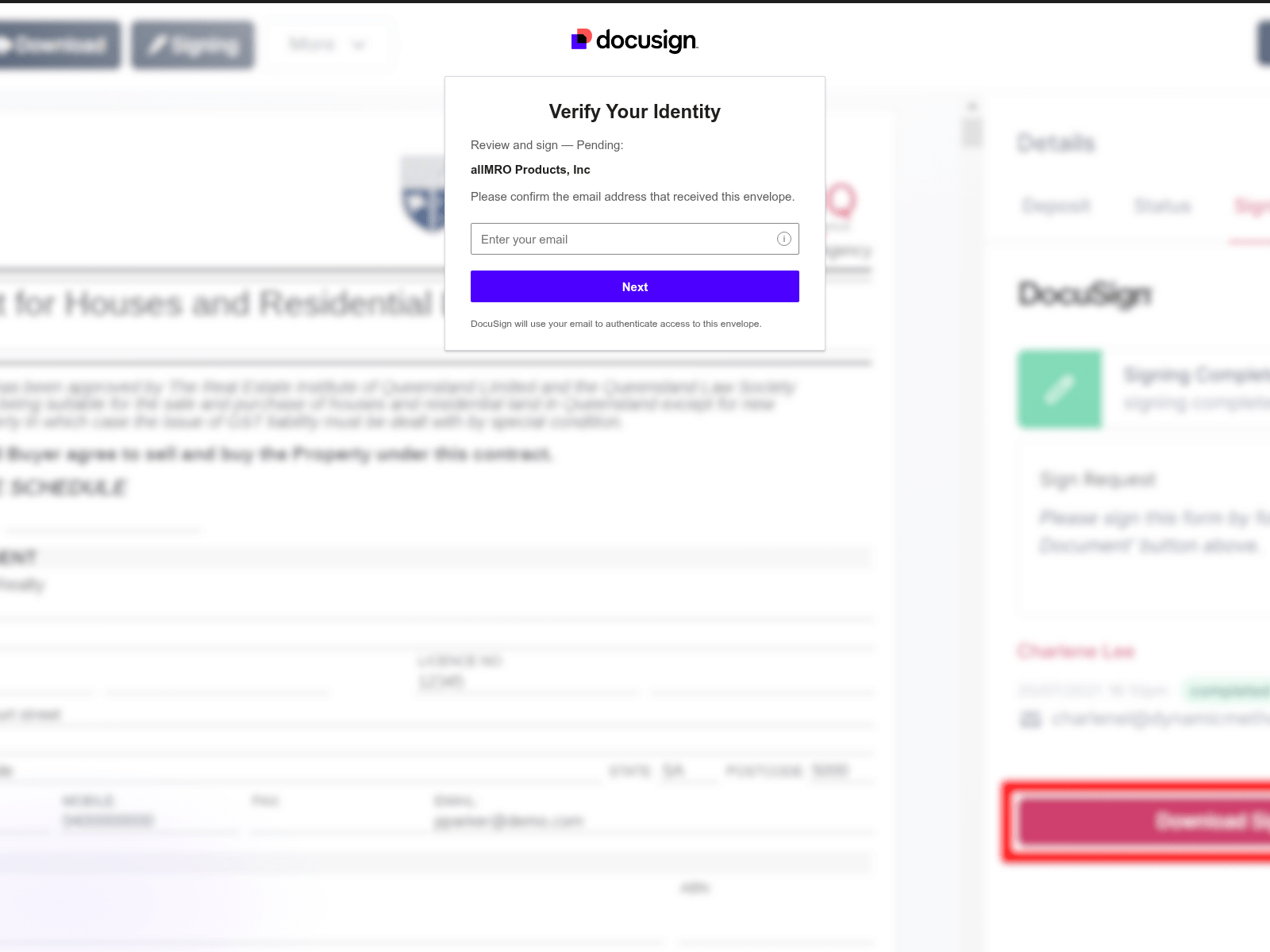Select the 'Verify Your Identity' heading
Viewport: 1270px width, 952px height.
635,112
